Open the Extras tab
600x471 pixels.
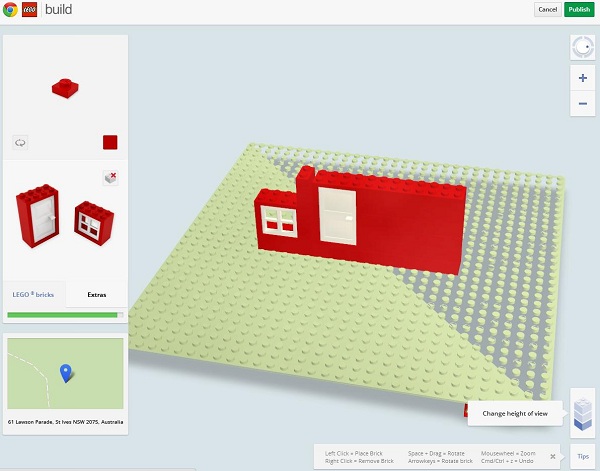pyautogui.click(x=97, y=295)
